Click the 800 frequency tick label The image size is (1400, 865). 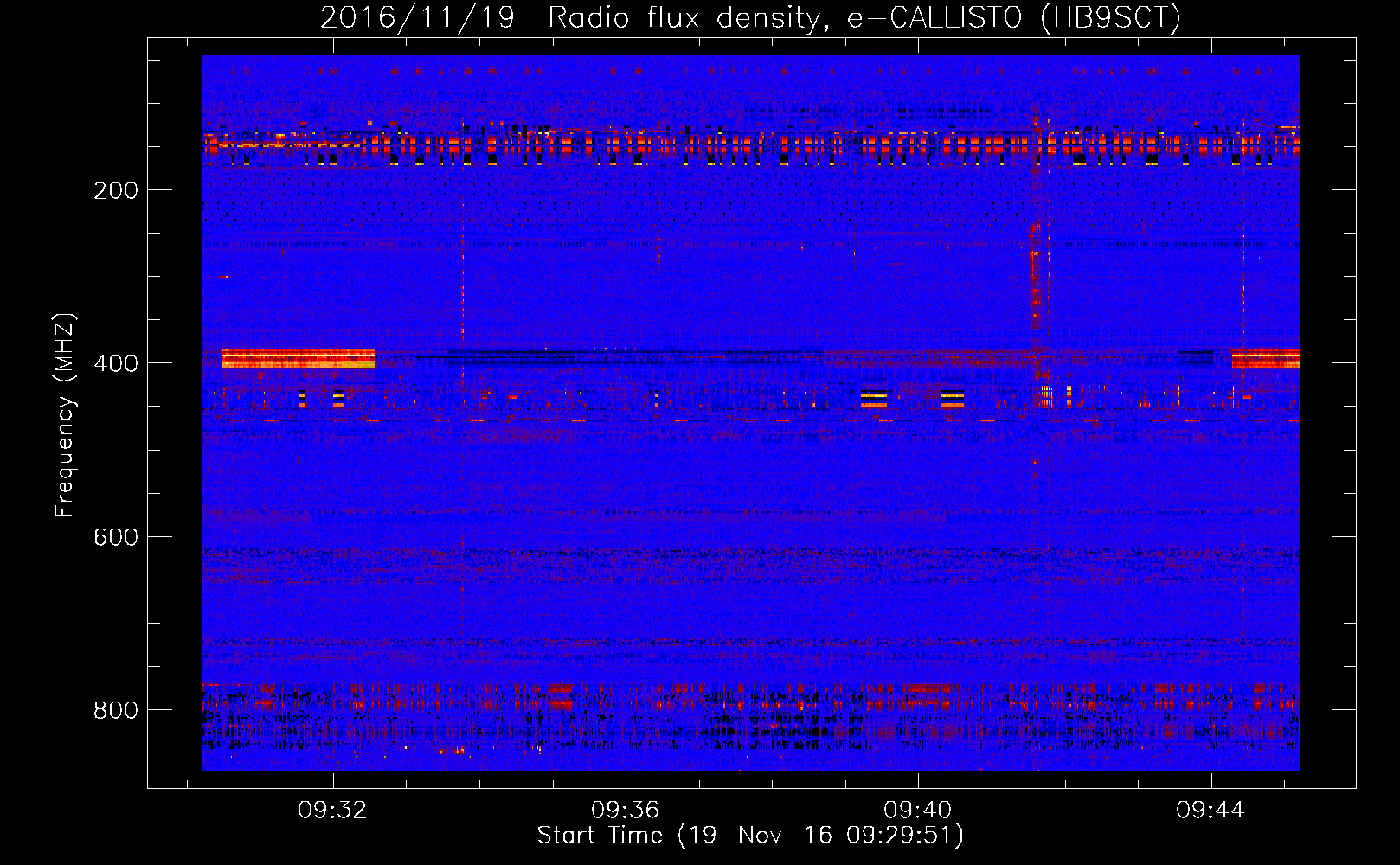pyautogui.click(x=116, y=710)
